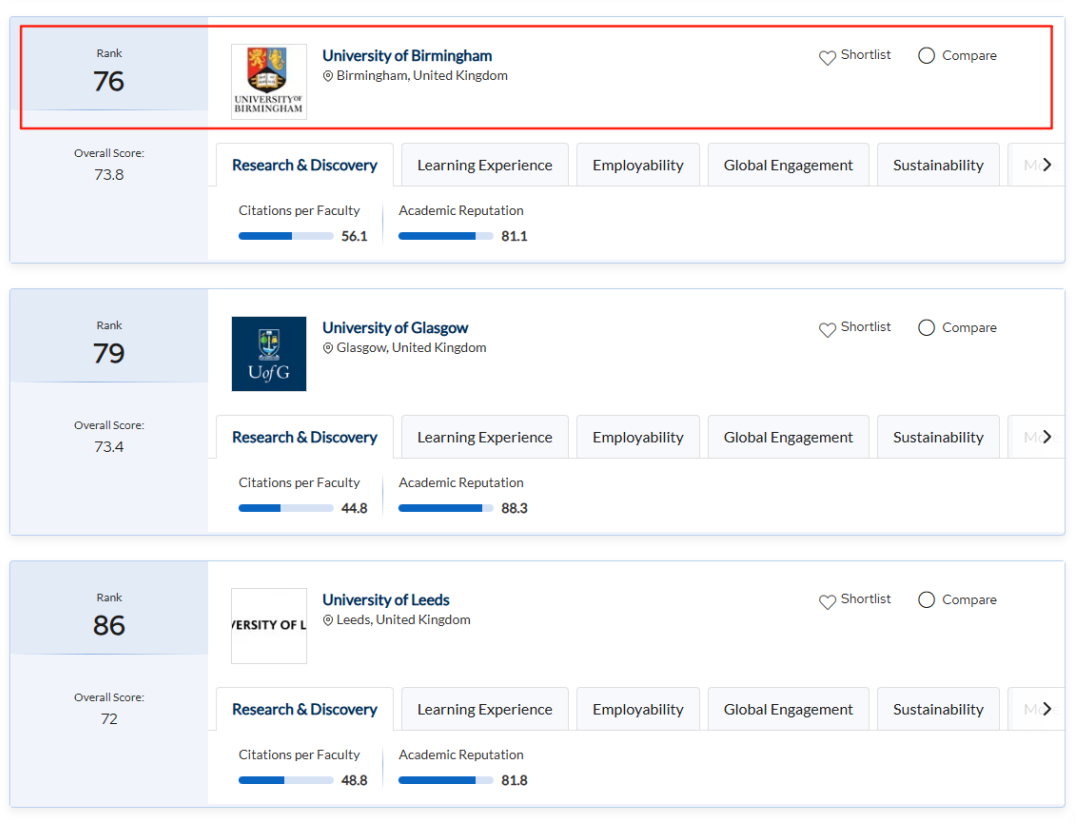
Task: Click Leeds Citations per Faculty bar 48.8
Action: [x=285, y=780]
